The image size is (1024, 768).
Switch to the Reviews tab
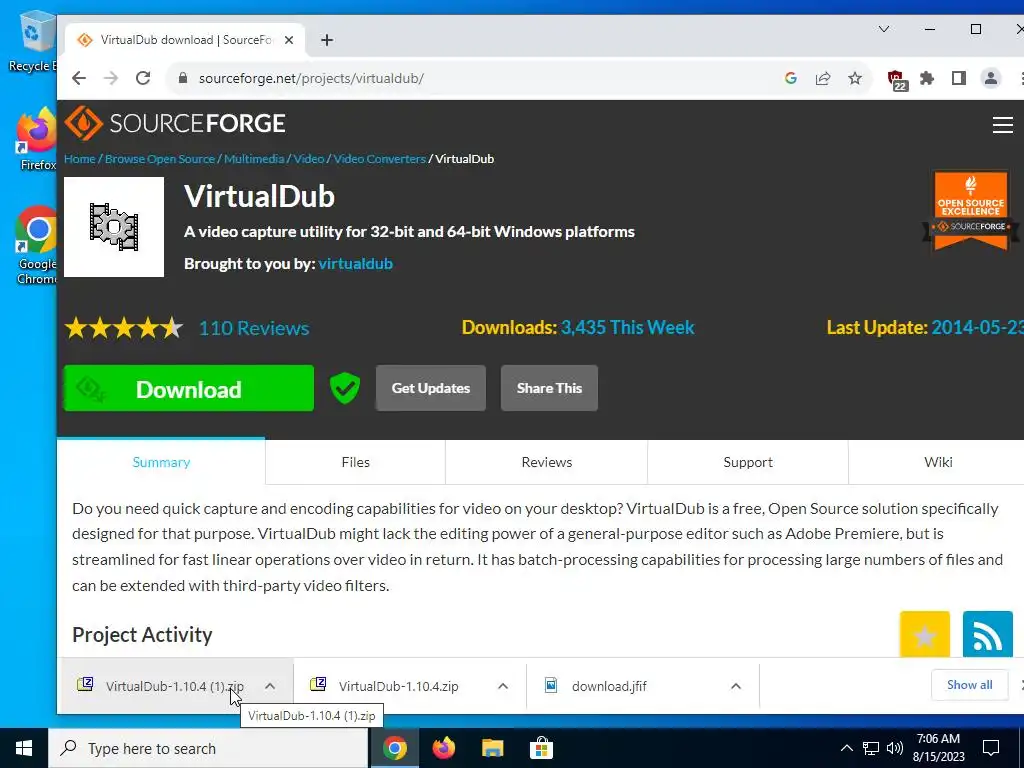point(547,462)
